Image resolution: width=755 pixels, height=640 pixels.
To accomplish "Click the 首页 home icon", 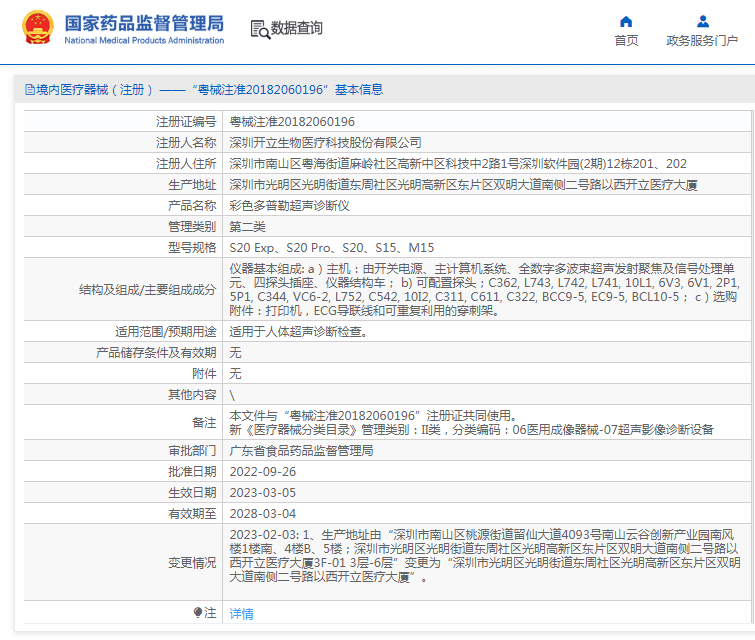I will coord(626,21).
